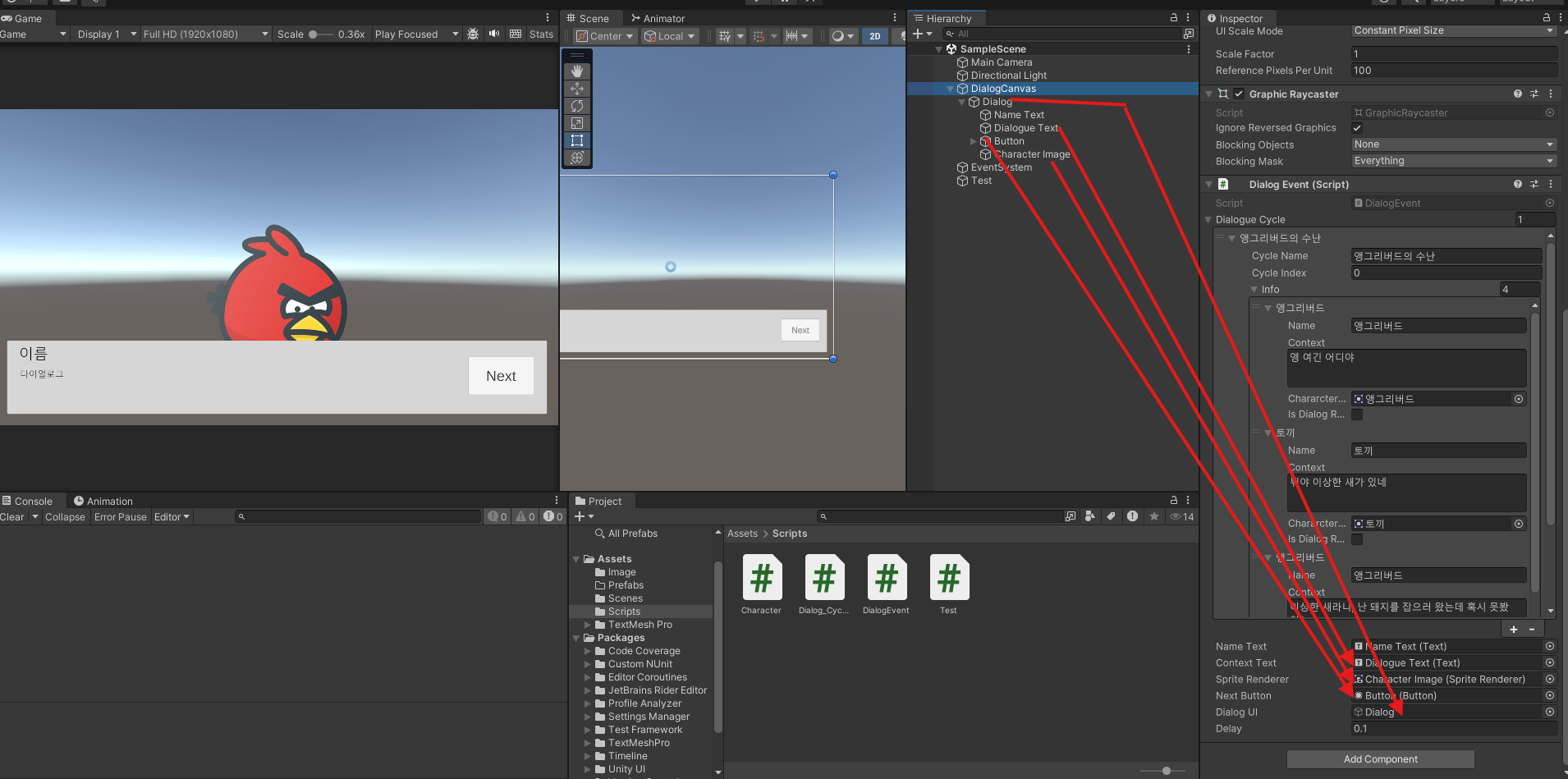Click the draw mode sphere icon in Scene

click(x=837, y=36)
